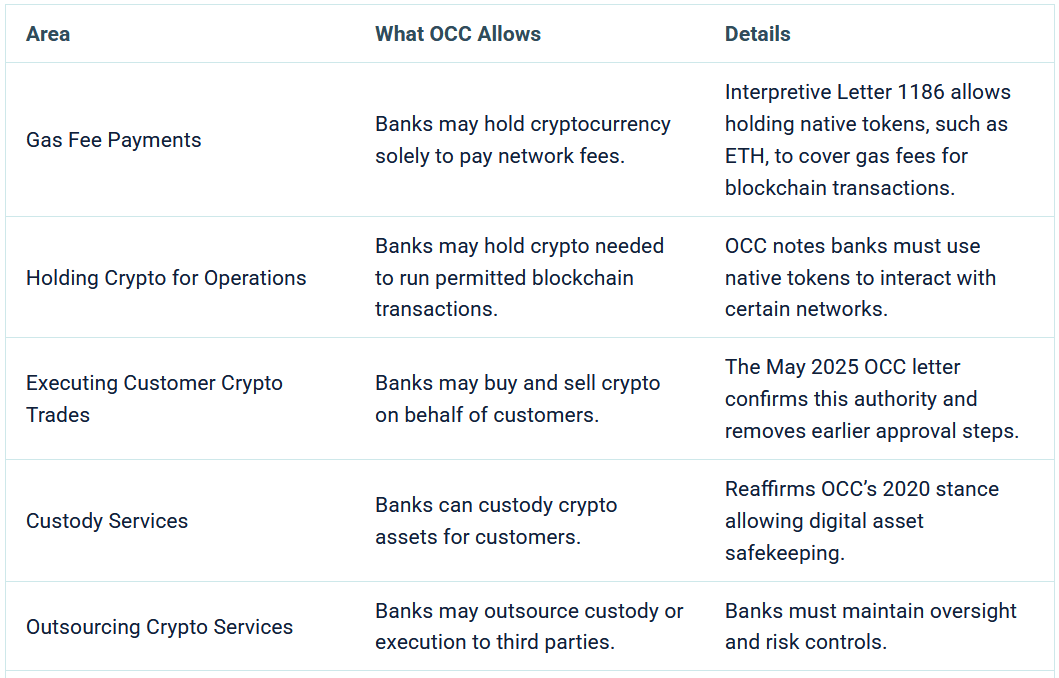Image resolution: width=1059 pixels, height=678 pixels.
Task: Click the cell about paying network fees
Action: pyautogui.click(x=522, y=140)
